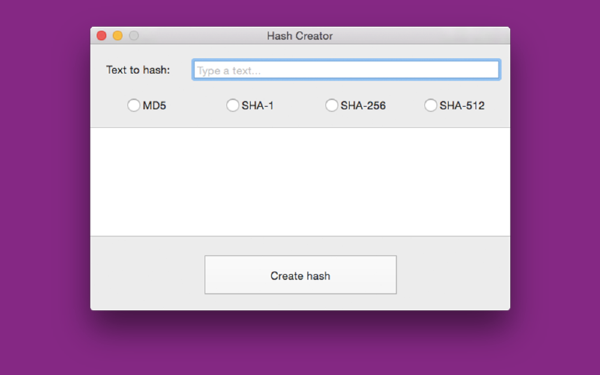Click empty title bar right of Hash Creator
This screenshot has height=375, width=600.
[x=421, y=36]
